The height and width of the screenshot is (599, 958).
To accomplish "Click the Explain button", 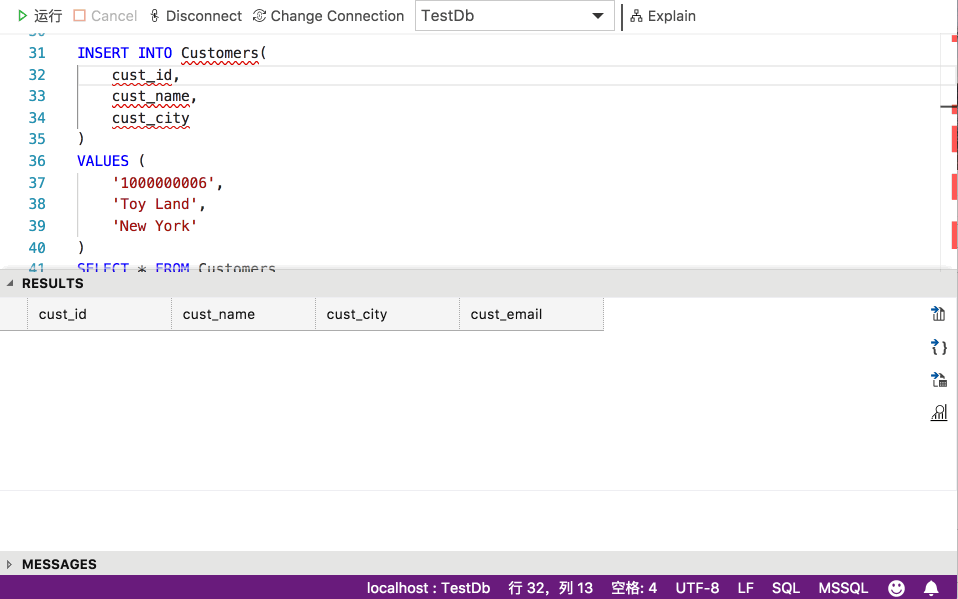I will 663,16.
